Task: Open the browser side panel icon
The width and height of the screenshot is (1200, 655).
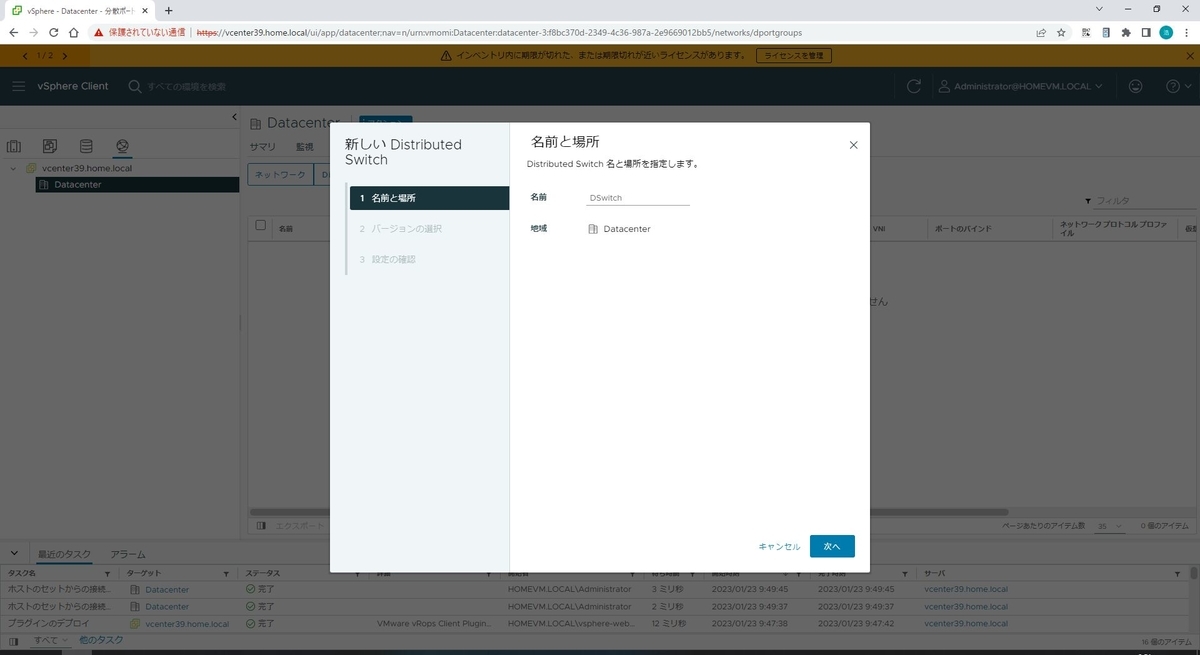Action: [x=1146, y=32]
